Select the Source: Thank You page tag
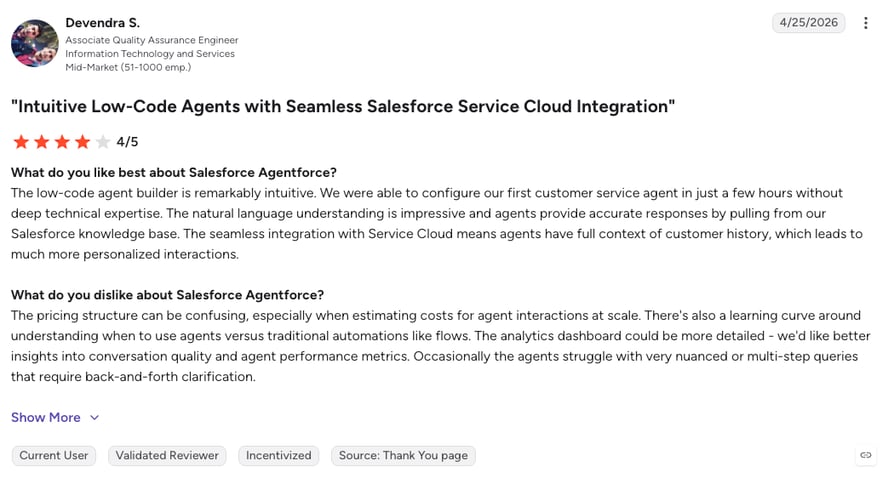 [x=403, y=455]
